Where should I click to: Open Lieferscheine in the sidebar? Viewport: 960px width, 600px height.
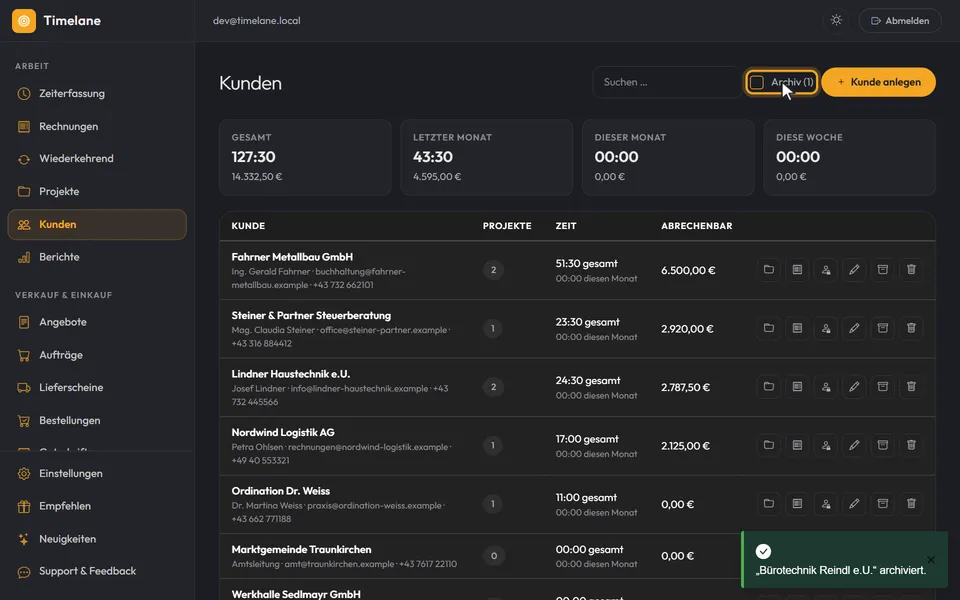[x=97, y=388]
